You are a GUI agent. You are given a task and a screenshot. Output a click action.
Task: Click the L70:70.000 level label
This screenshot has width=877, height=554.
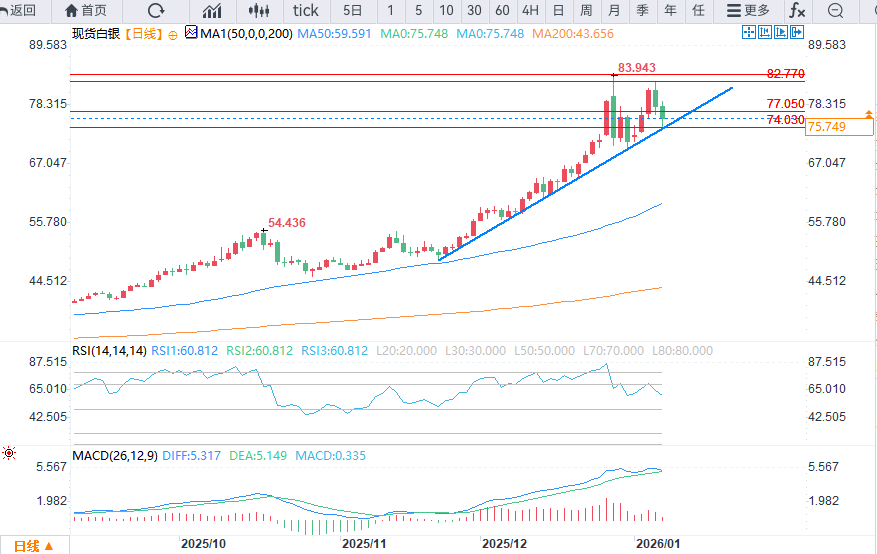point(613,351)
